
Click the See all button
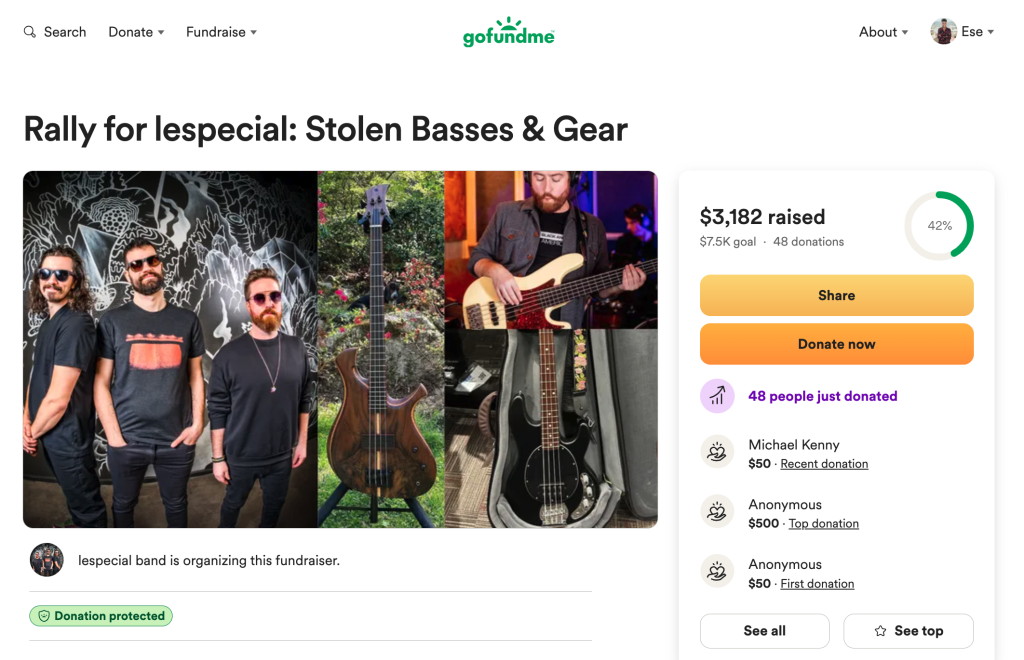764,631
